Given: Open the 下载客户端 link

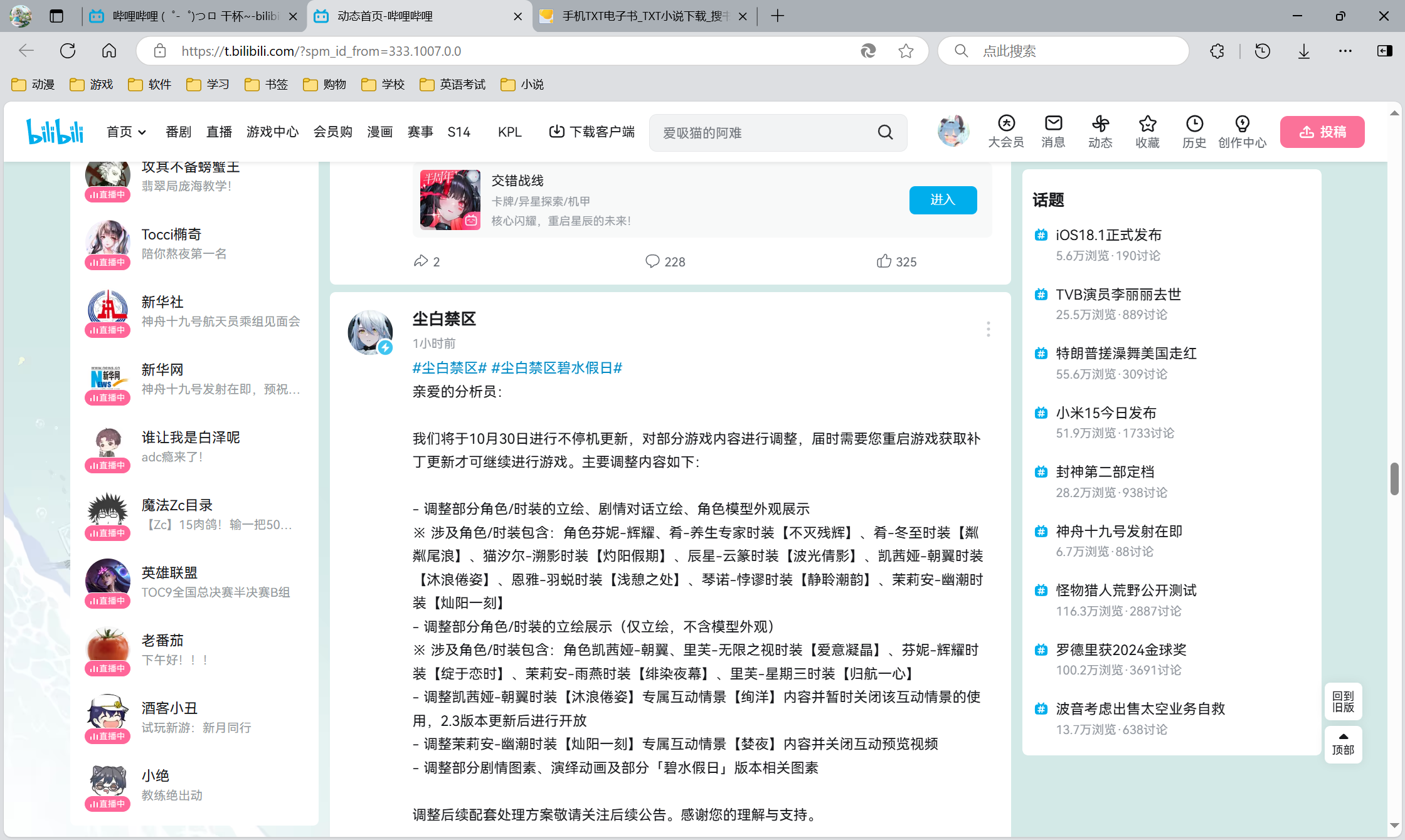Looking at the screenshot, I should point(592,132).
